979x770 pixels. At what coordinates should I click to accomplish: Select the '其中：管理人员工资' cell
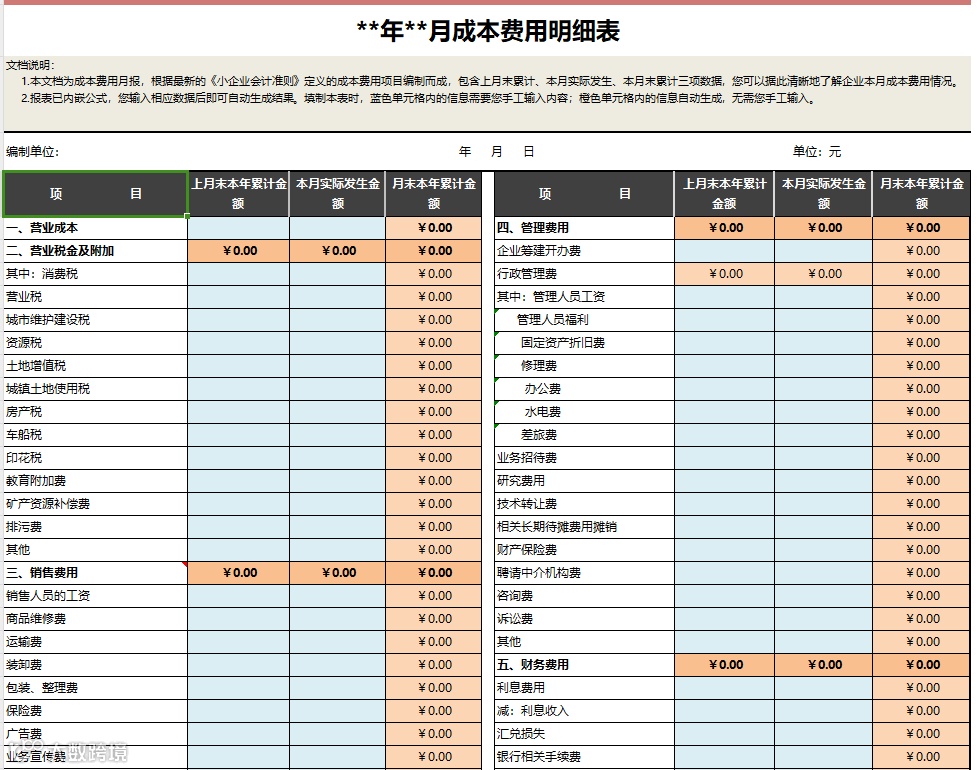pos(584,297)
